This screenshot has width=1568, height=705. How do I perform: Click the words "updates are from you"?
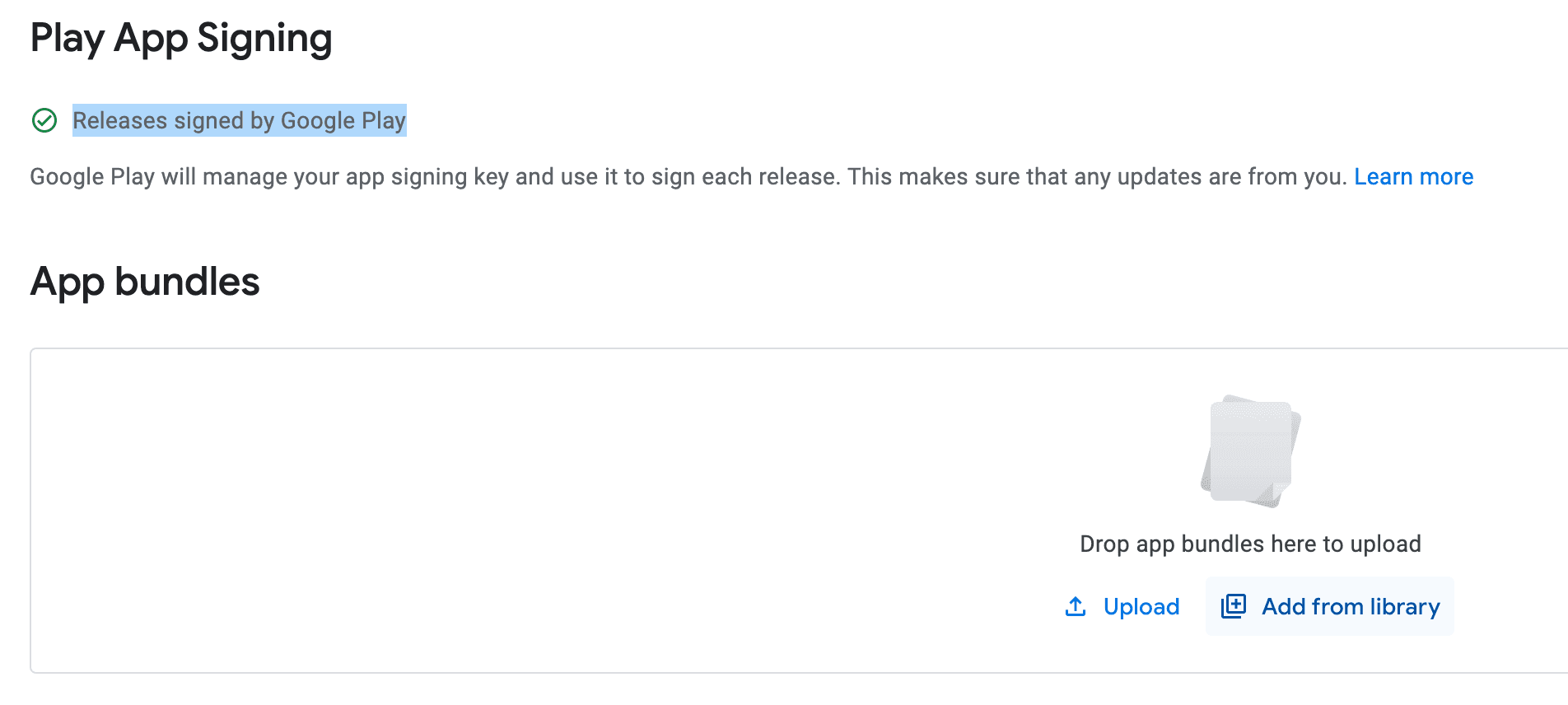[x=1232, y=177]
